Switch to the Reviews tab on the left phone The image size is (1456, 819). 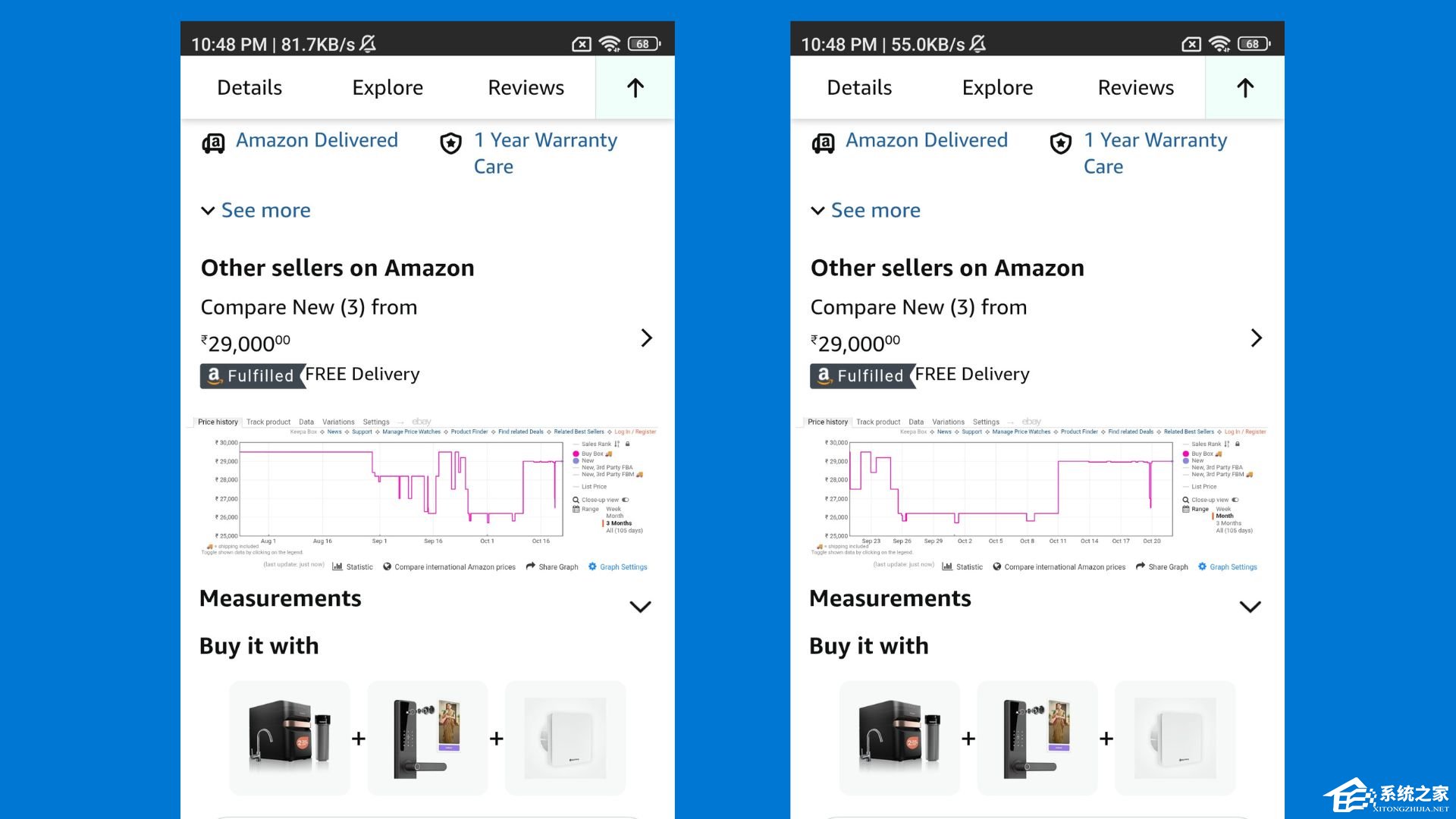[x=526, y=88]
